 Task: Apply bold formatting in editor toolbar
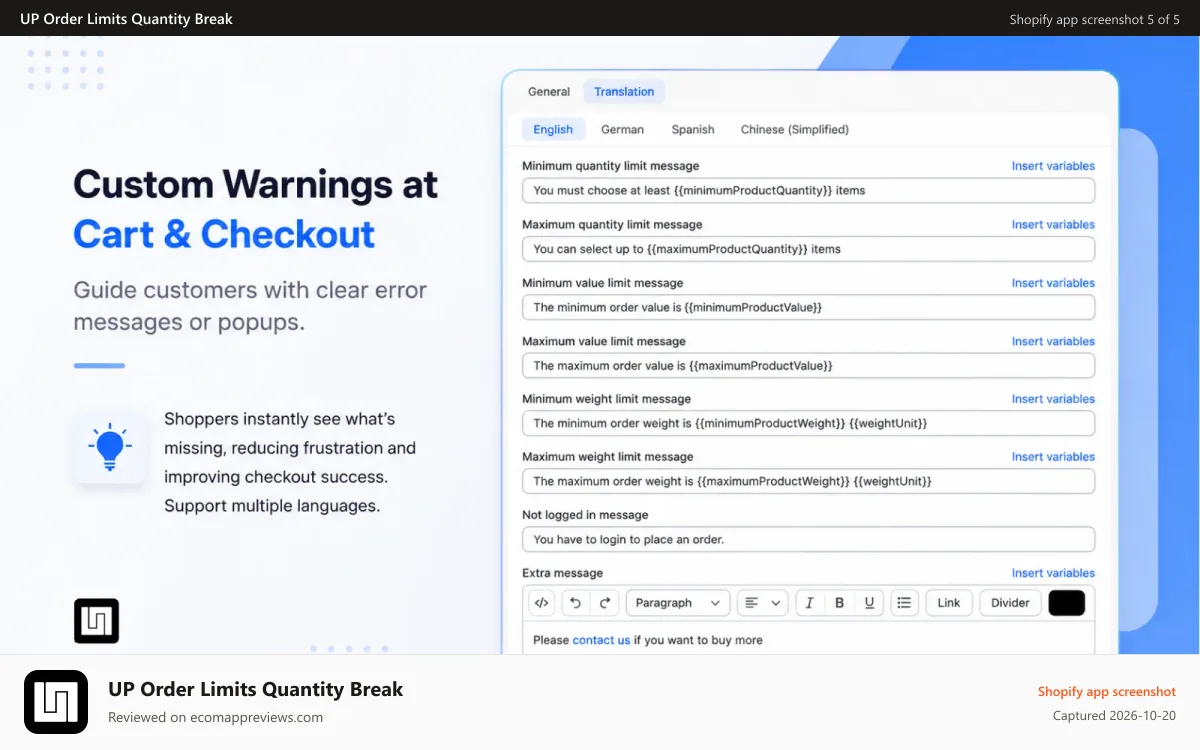[x=839, y=603]
